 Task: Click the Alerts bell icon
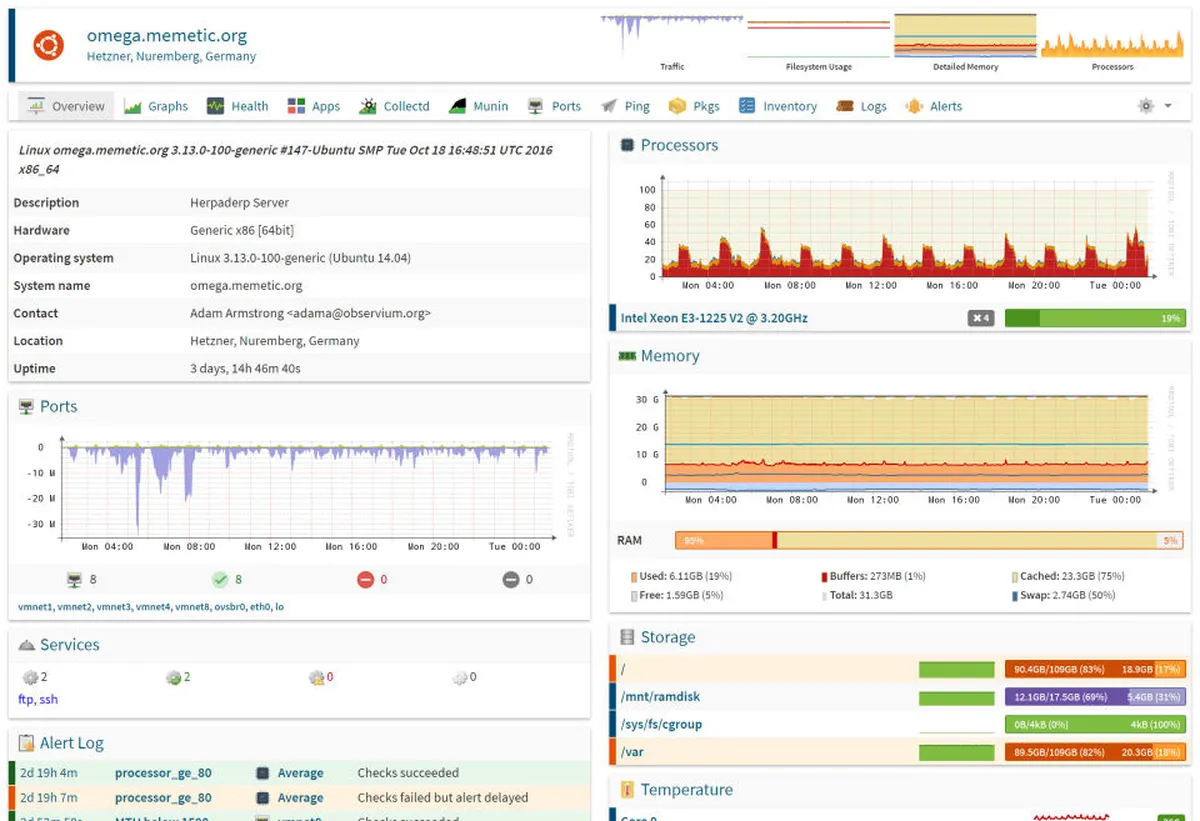913,106
